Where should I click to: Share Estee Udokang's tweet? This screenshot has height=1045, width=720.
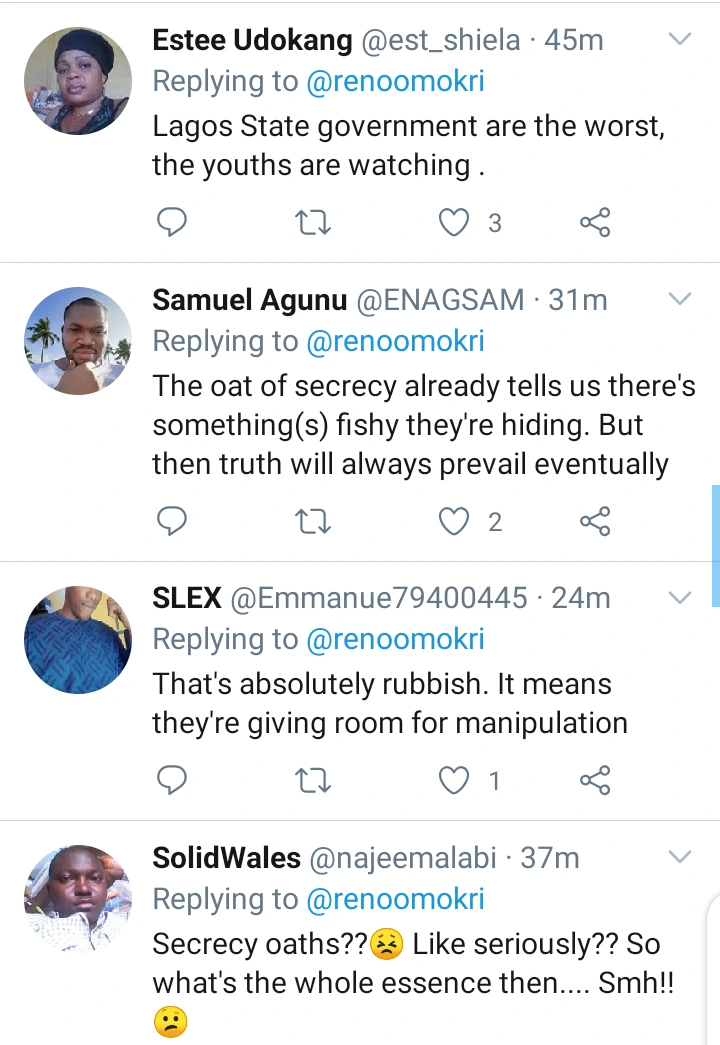595,223
